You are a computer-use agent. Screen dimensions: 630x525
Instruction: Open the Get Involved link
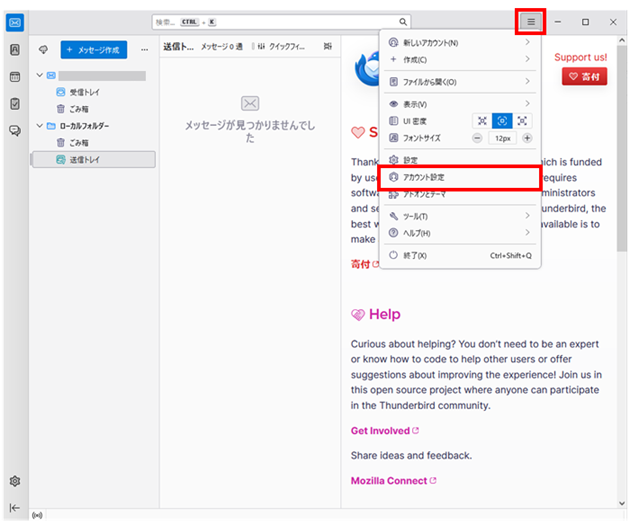[x=380, y=431]
